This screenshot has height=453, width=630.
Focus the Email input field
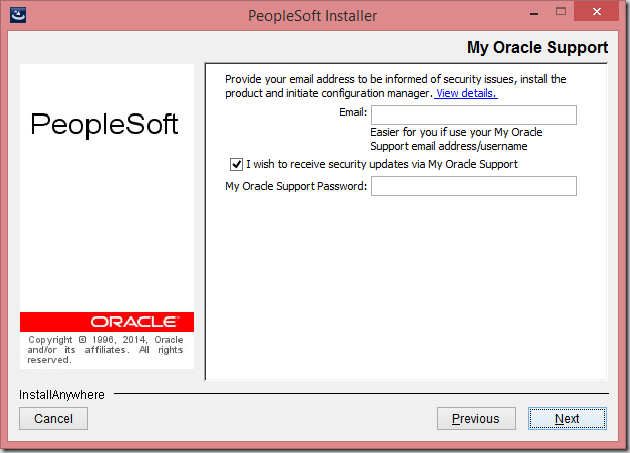coord(474,115)
